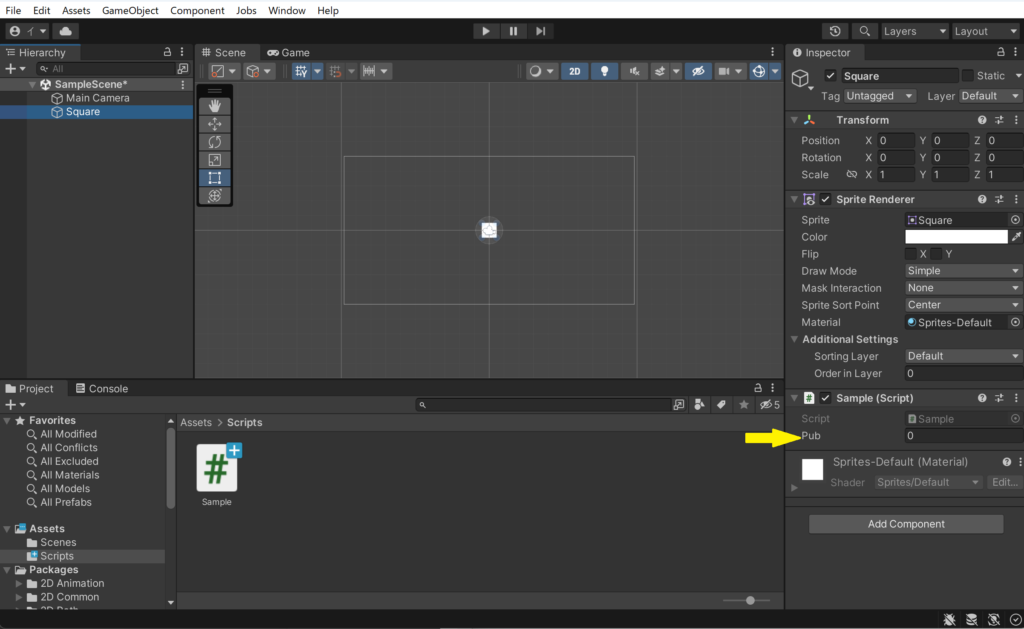Open the Sample (Script) component context menu
1024x629 pixels.
click(1016, 398)
